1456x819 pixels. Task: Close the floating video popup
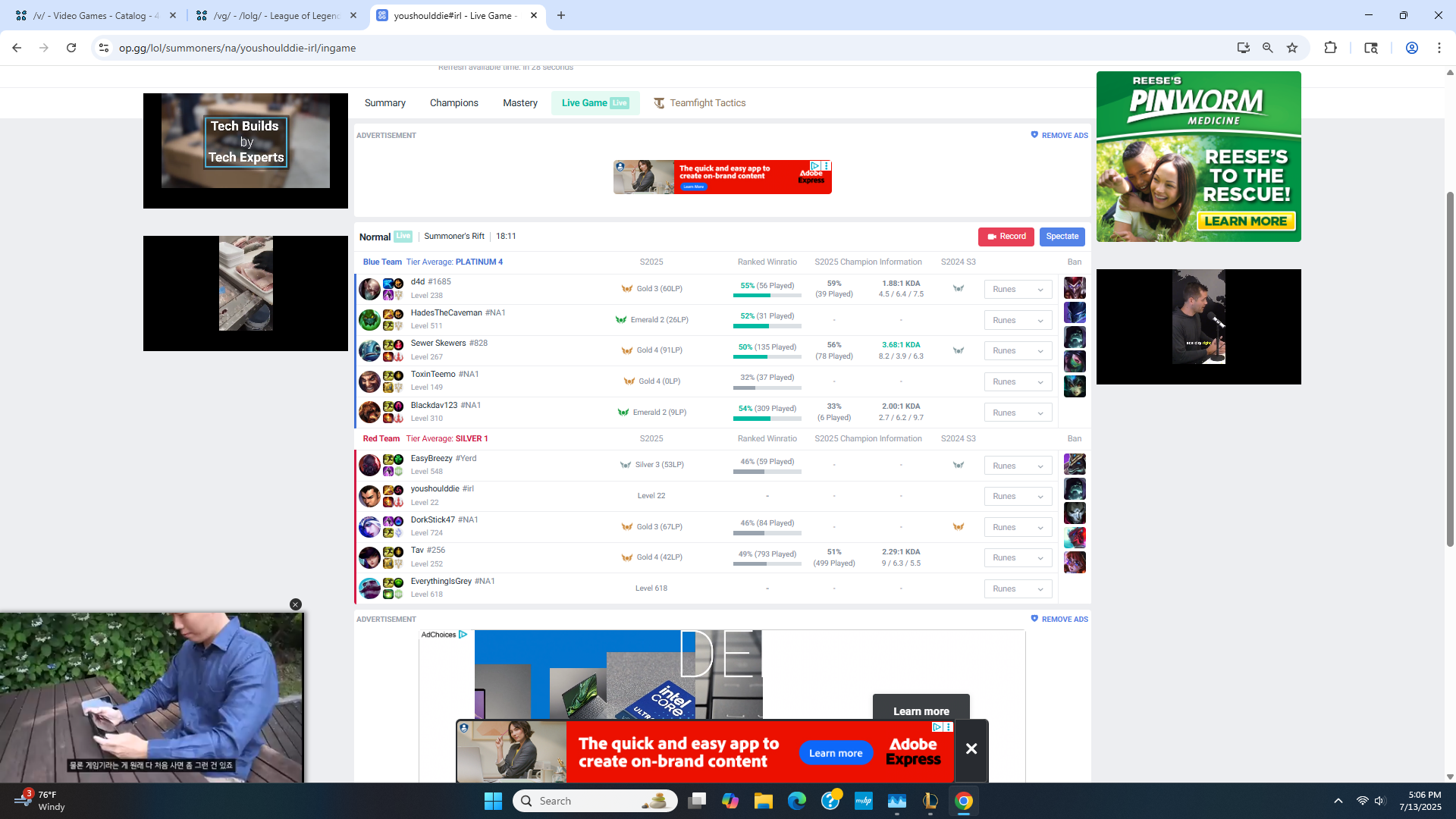point(296,604)
